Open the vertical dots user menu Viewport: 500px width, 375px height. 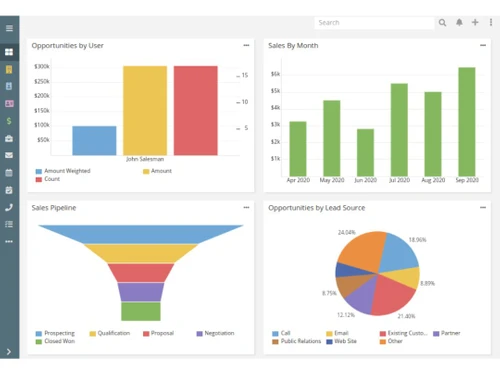tap(491, 22)
